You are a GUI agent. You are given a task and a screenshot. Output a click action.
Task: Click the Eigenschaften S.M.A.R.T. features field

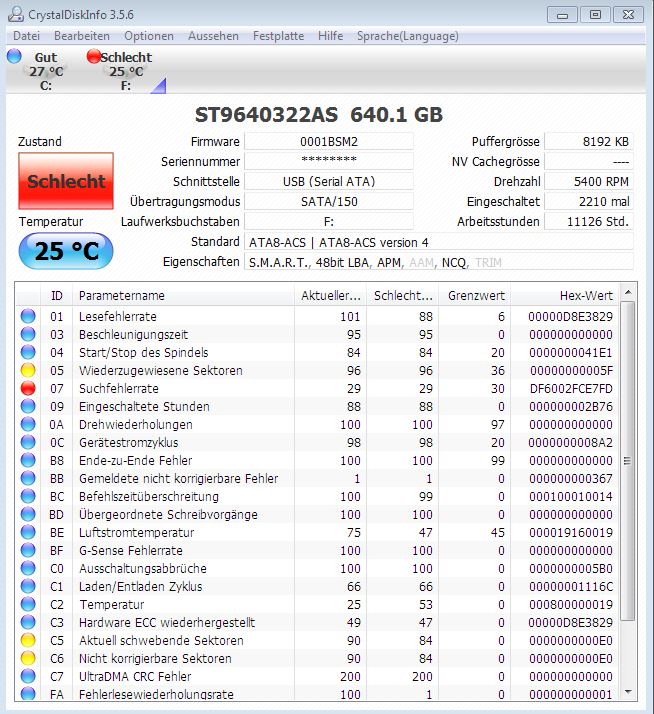(439, 262)
